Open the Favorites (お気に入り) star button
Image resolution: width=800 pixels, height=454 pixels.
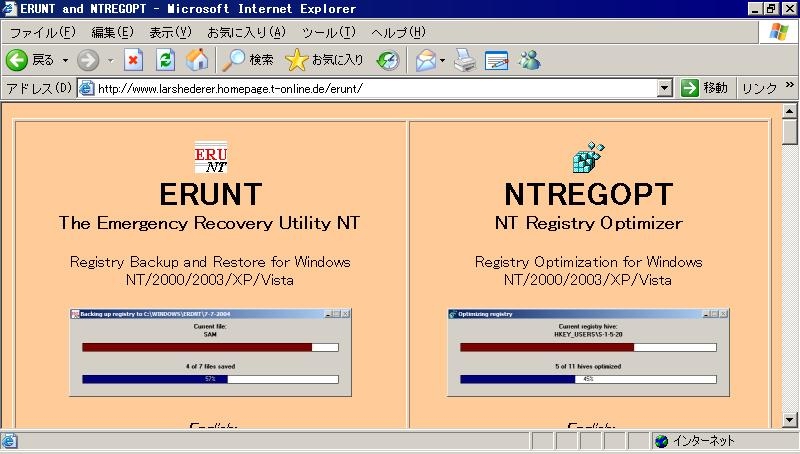click(x=324, y=60)
